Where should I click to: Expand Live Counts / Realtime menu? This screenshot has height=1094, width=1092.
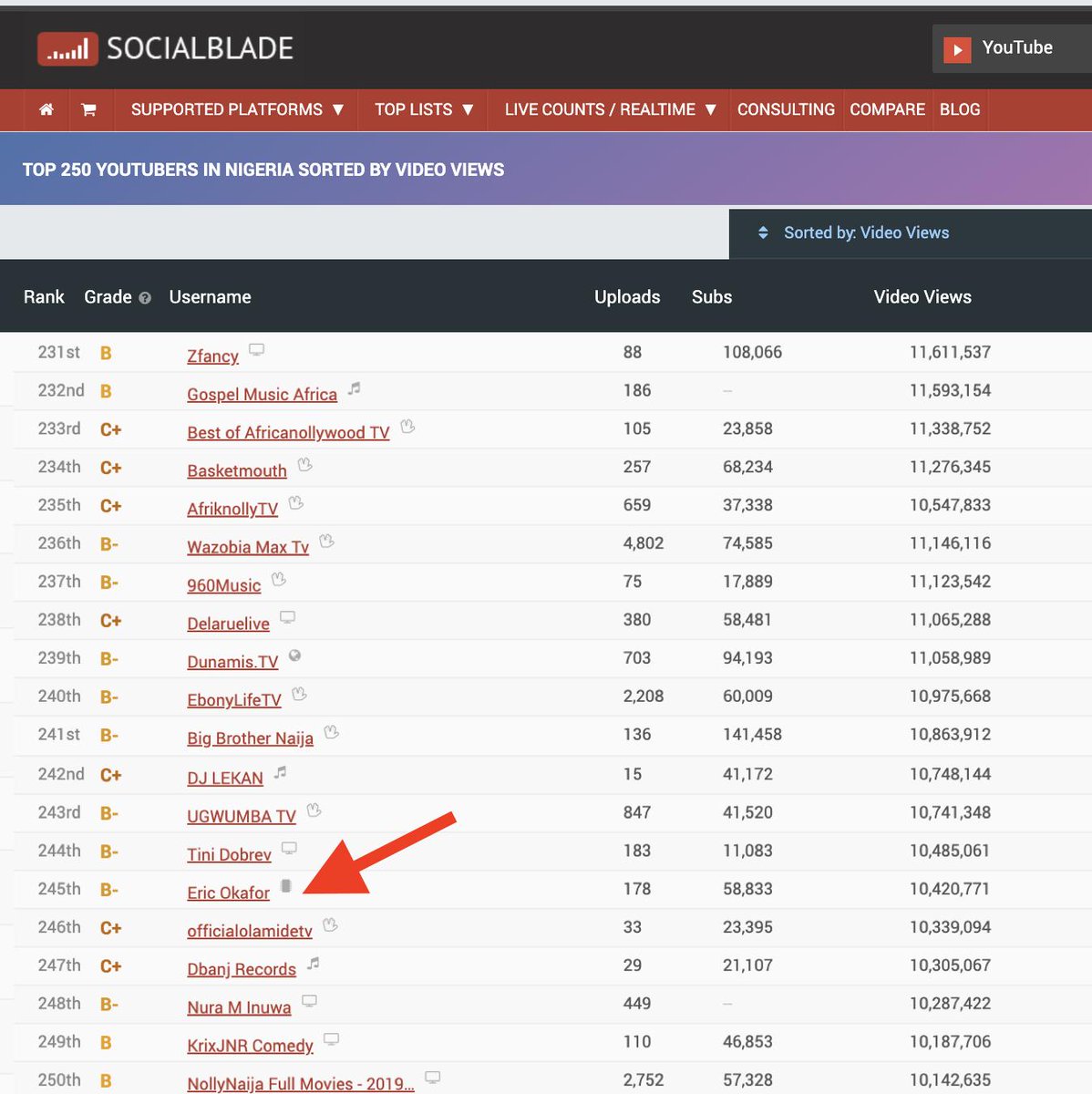610,109
